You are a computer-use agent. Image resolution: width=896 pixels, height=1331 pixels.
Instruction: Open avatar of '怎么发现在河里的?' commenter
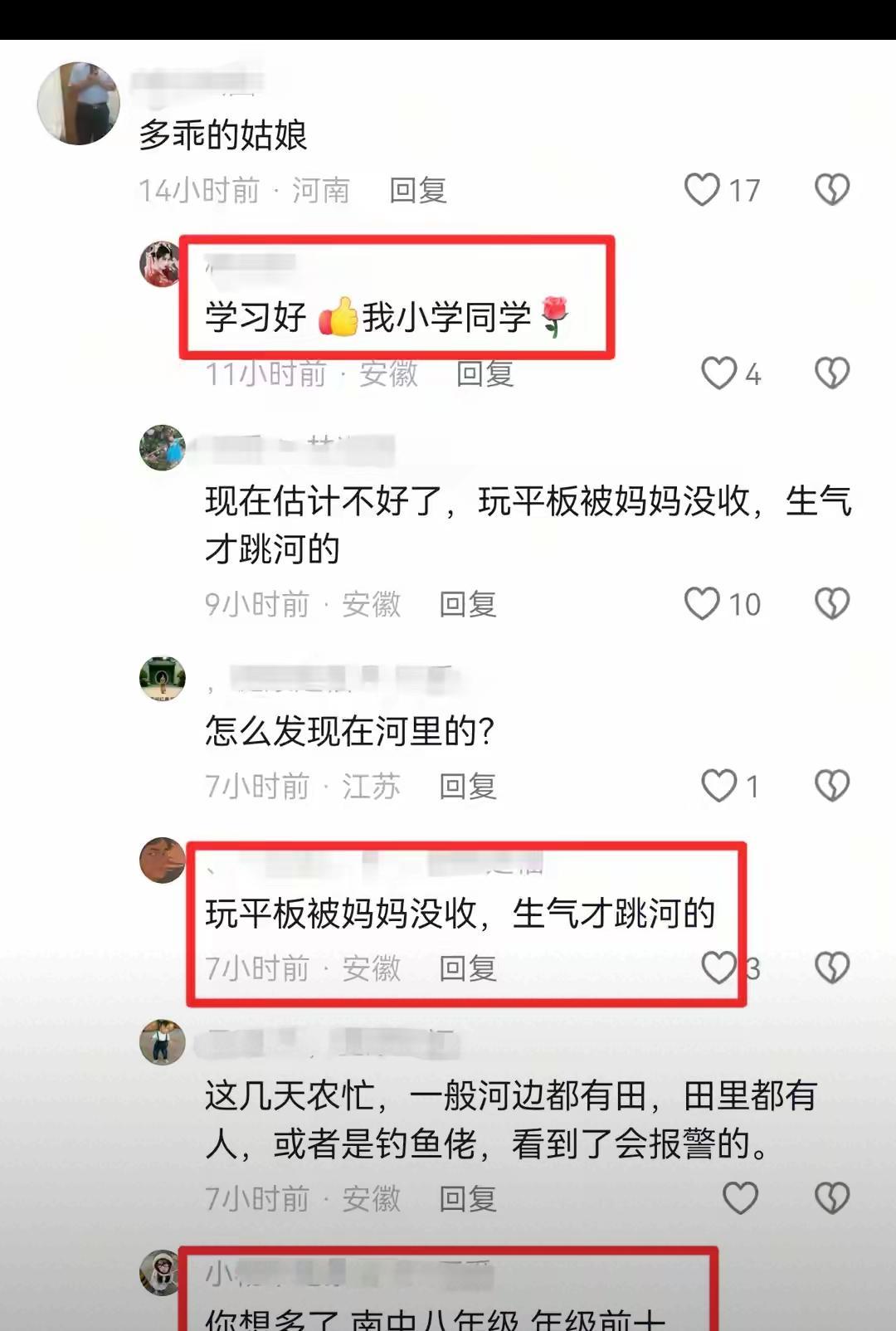(x=162, y=678)
